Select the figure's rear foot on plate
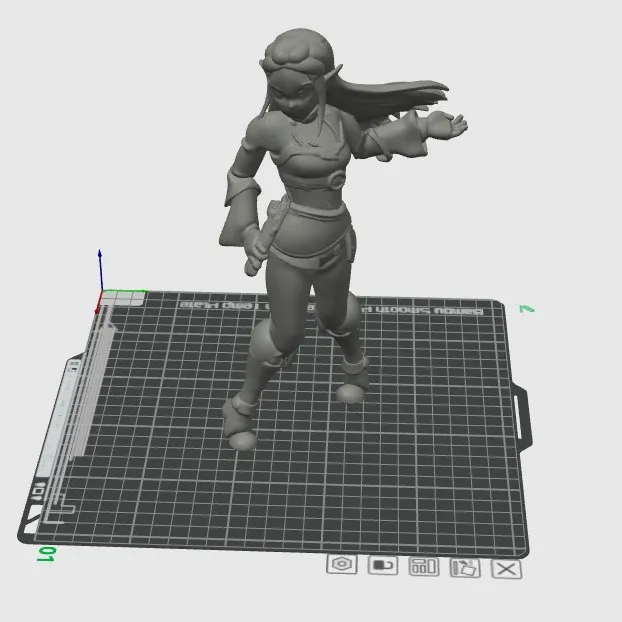 [353, 382]
